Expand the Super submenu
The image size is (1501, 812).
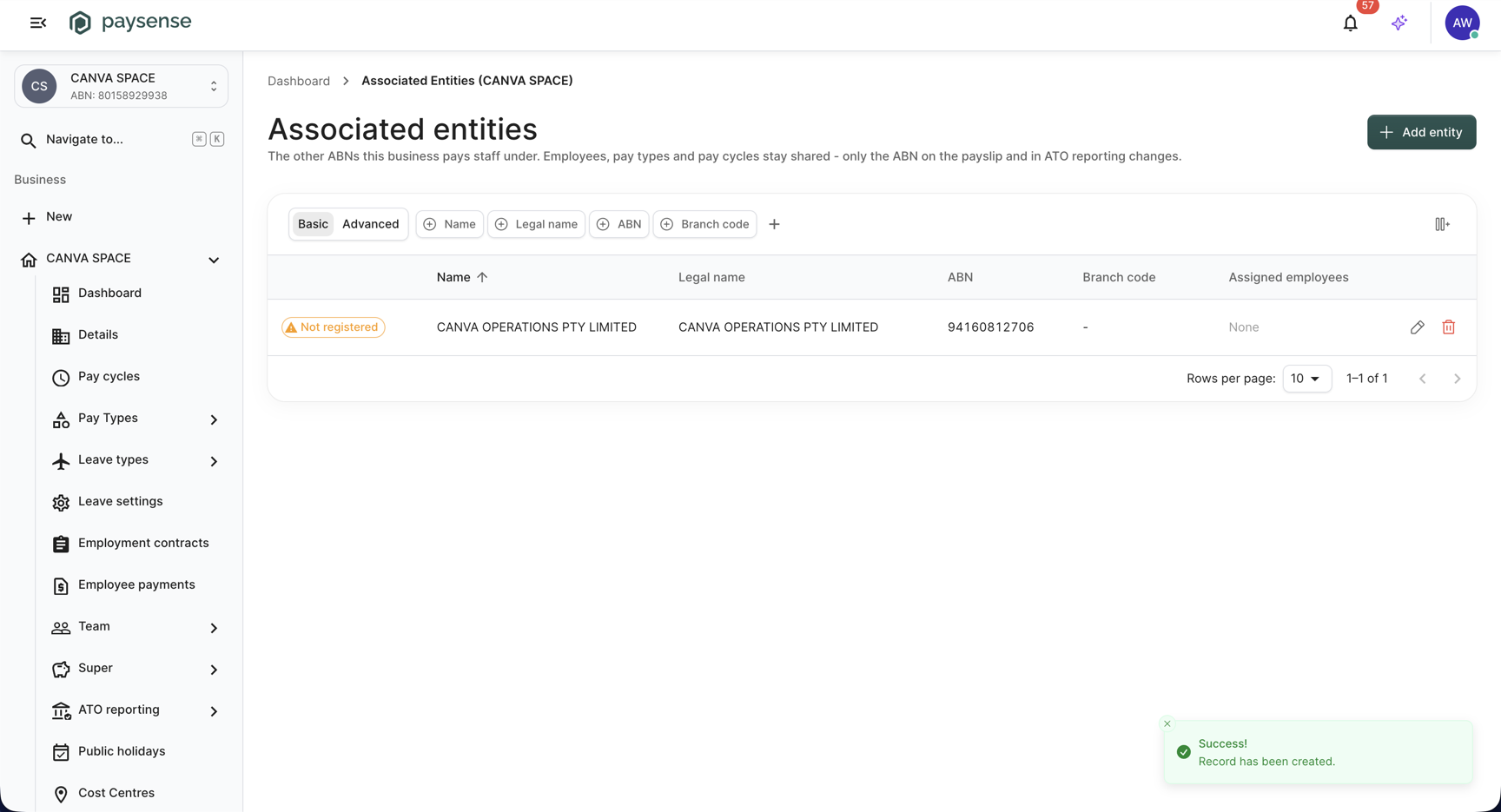[214, 670]
